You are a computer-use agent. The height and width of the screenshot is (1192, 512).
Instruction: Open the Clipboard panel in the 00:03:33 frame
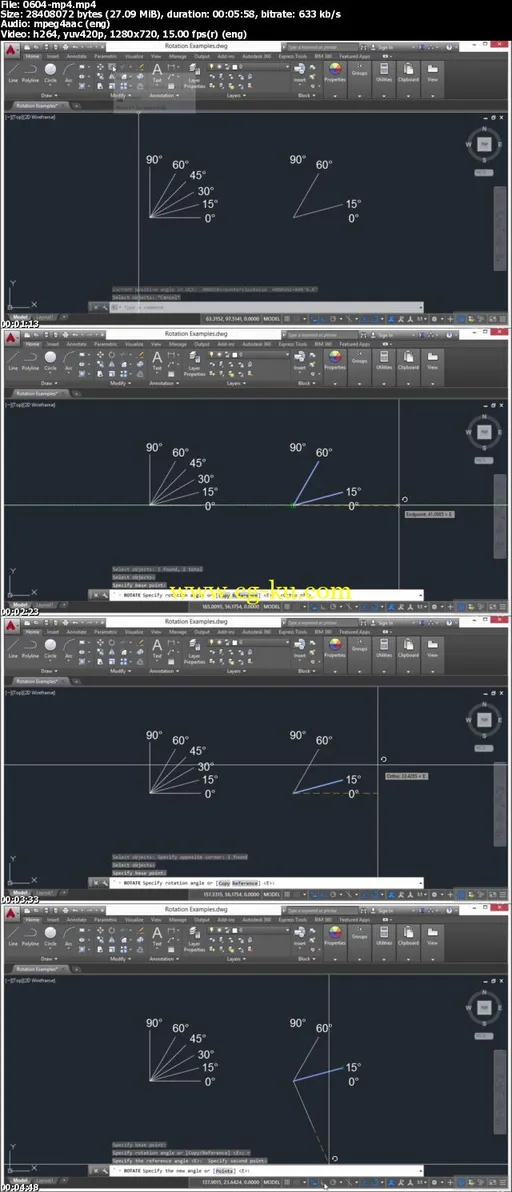point(408,648)
